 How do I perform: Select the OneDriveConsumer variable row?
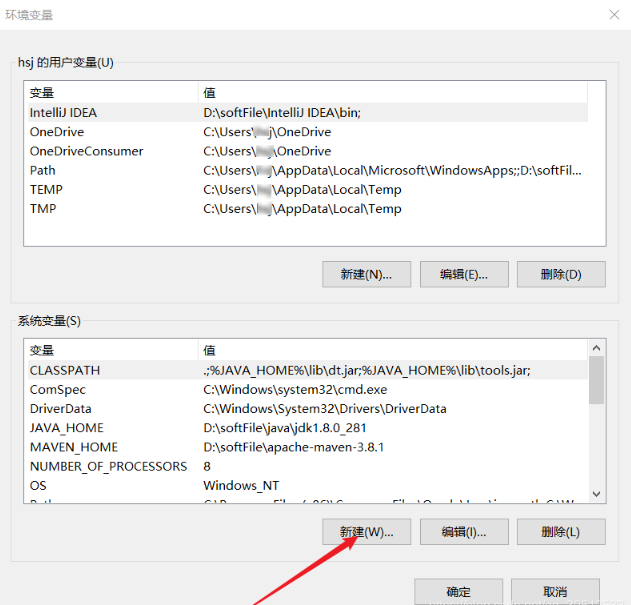click(x=86, y=151)
